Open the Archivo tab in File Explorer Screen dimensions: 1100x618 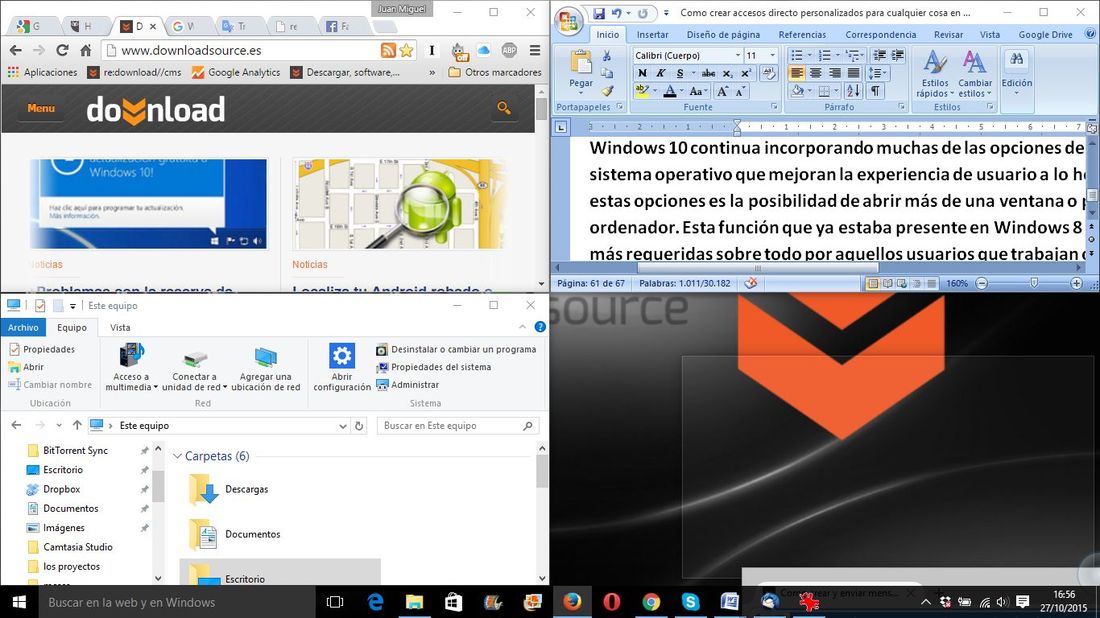[23, 328]
